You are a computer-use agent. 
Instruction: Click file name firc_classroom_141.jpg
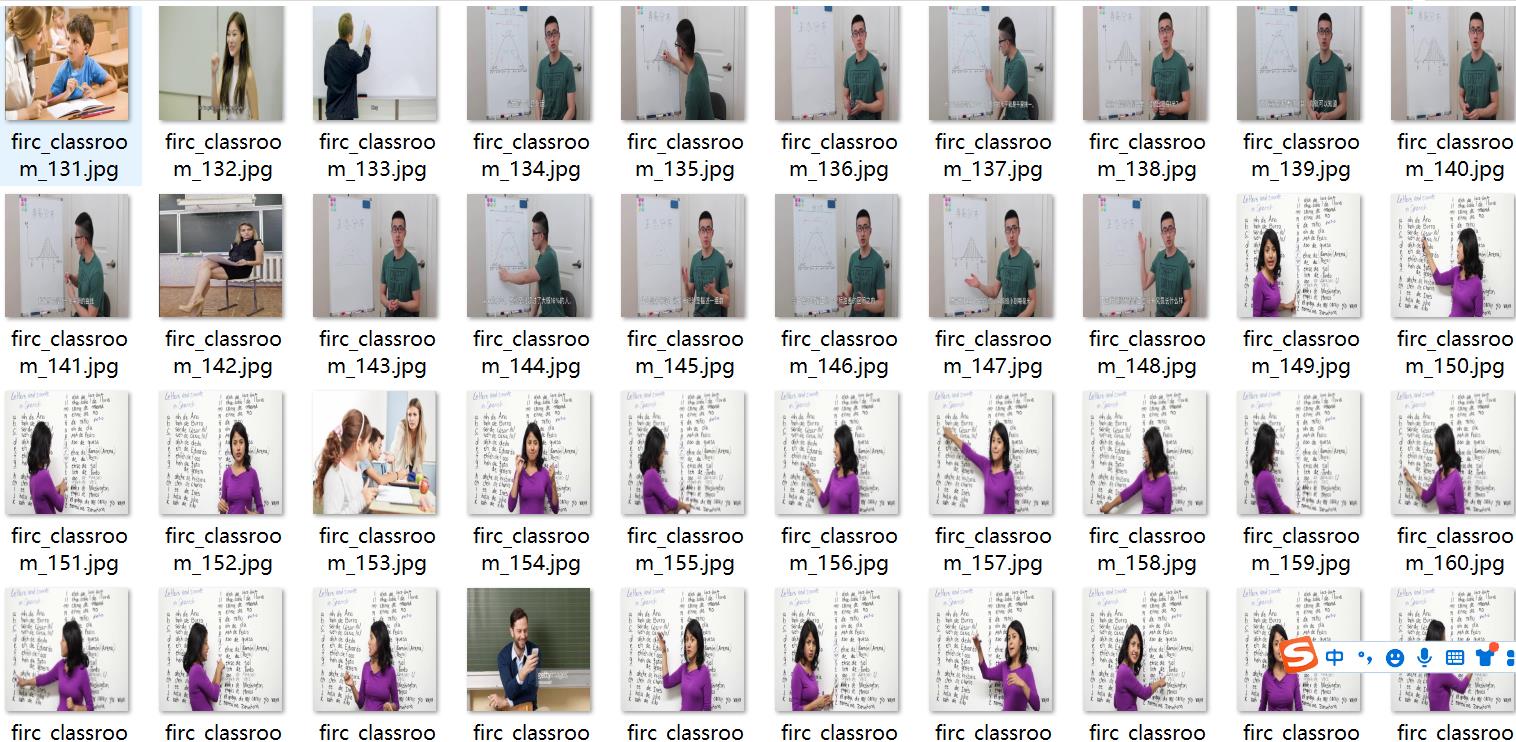[x=69, y=352]
